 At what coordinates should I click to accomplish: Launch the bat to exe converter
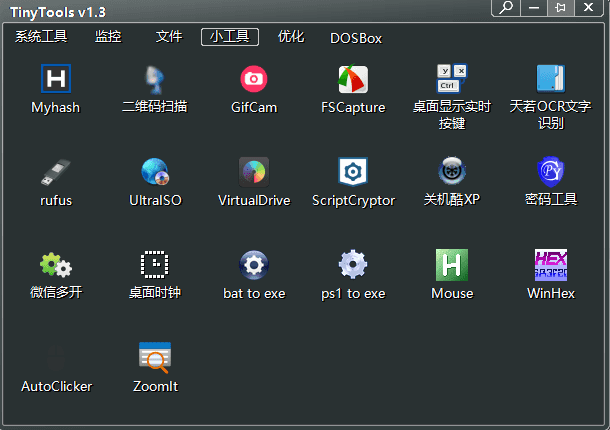coord(254,265)
